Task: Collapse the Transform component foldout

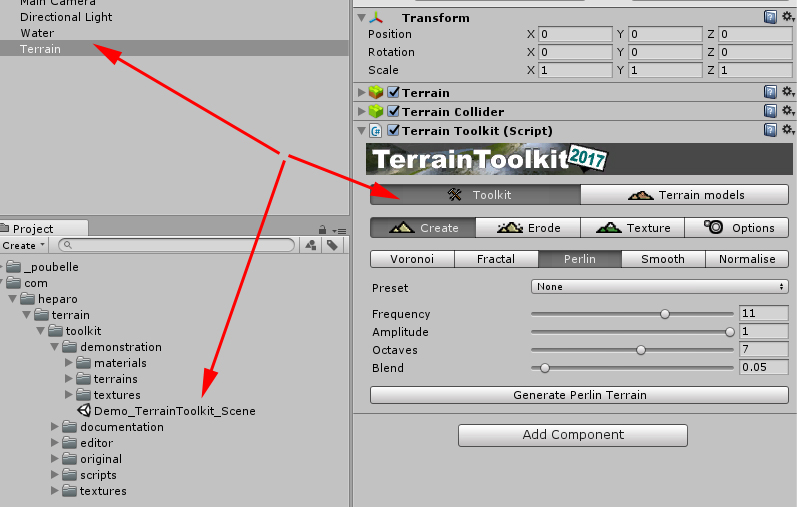Action: (361, 18)
